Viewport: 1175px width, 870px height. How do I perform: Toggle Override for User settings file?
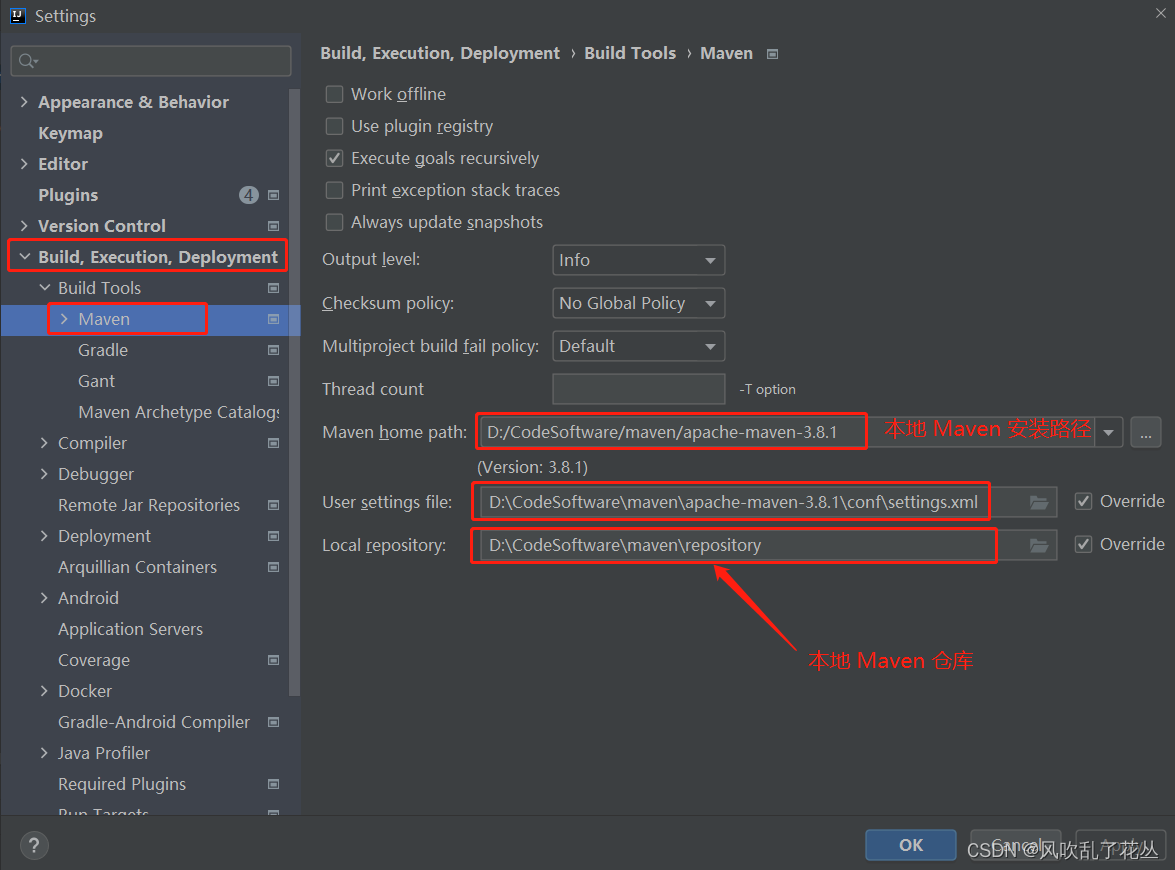(x=1084, y=501)
